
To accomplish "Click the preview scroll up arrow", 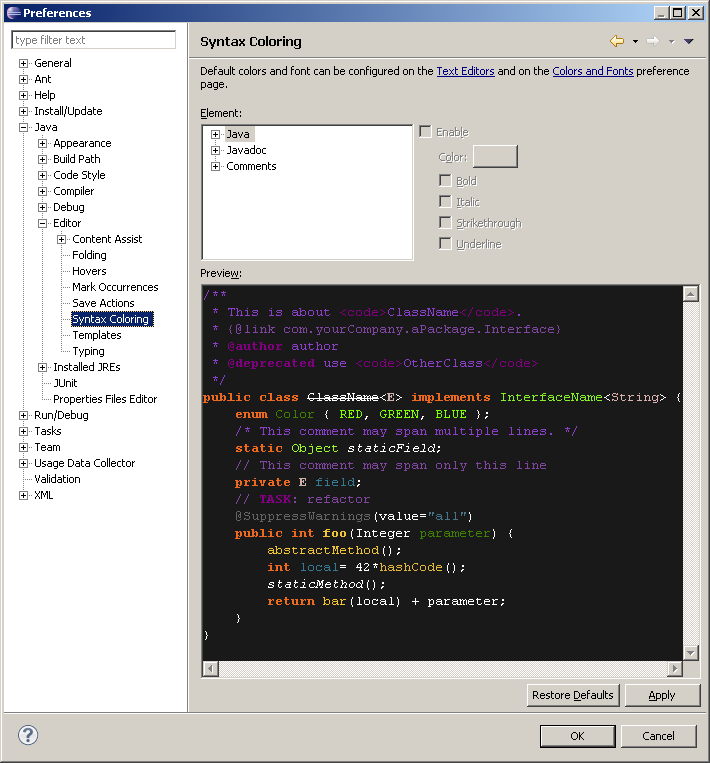I will click(691, 294).
